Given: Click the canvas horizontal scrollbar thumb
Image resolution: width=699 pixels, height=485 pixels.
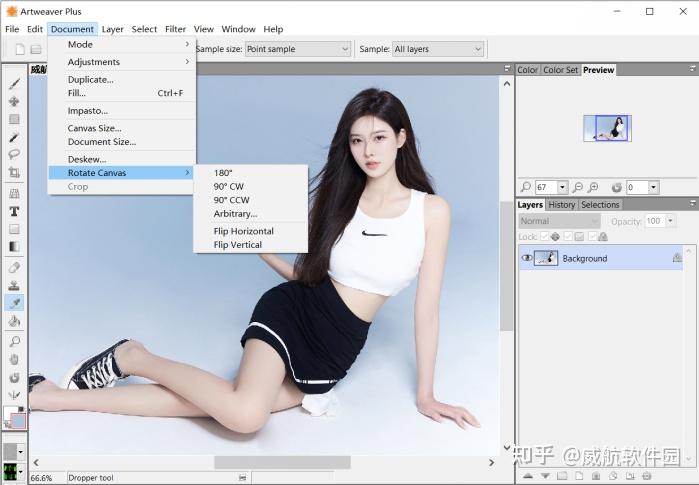Looking at the screenshot, I should [282, 462].
